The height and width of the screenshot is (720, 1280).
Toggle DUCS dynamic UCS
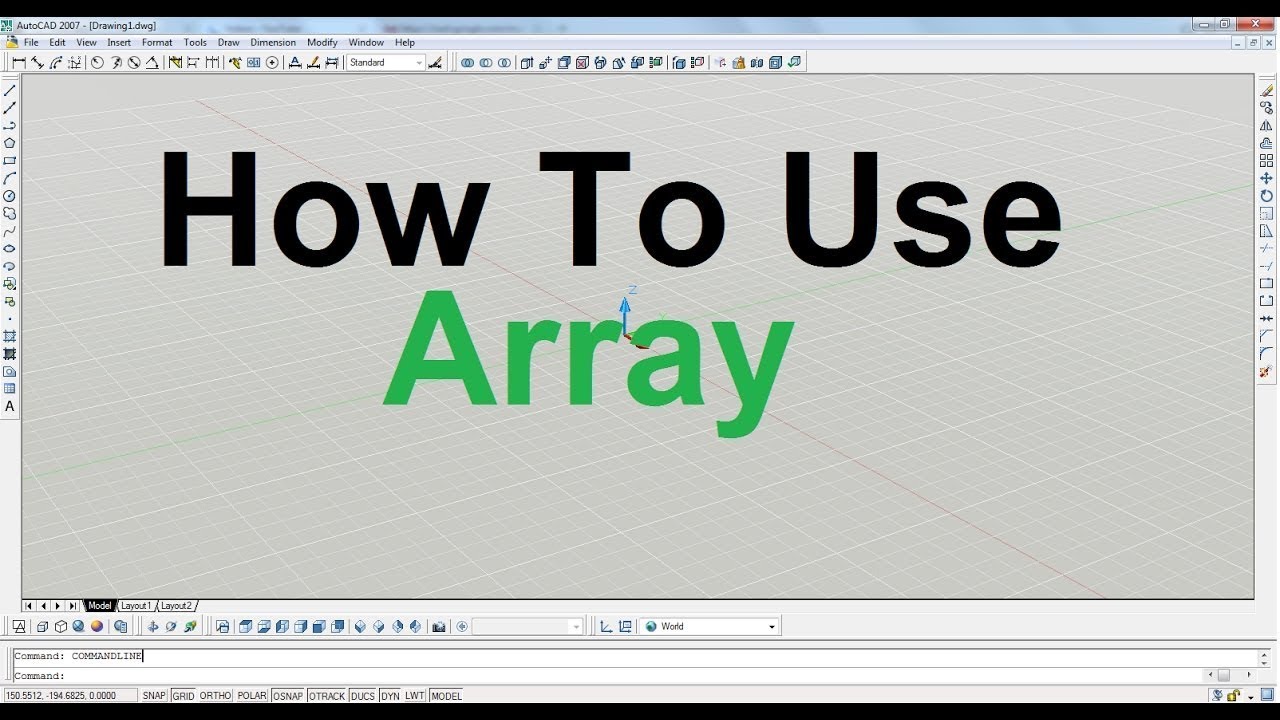363,696
